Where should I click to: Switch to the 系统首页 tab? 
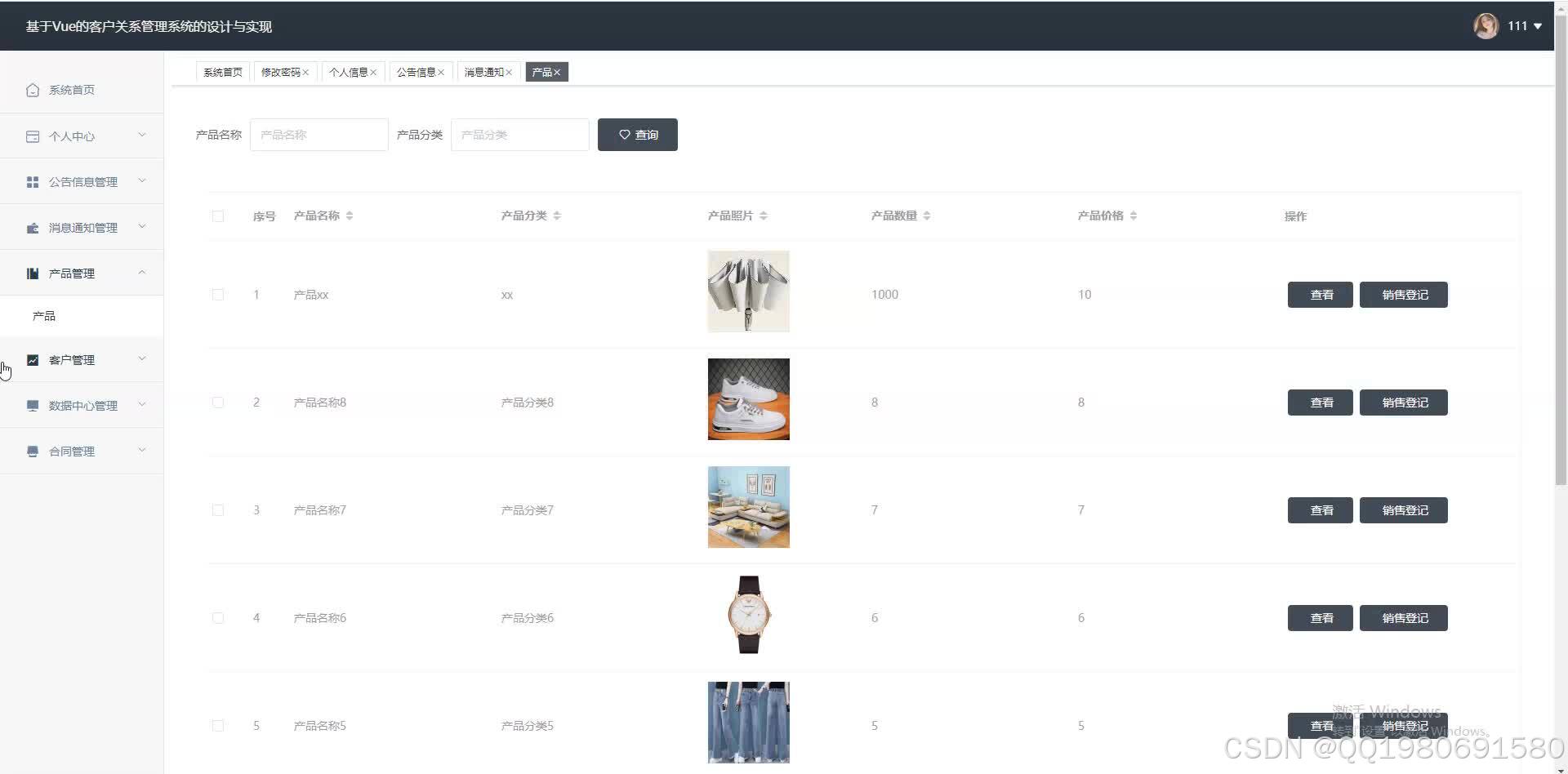223,73
